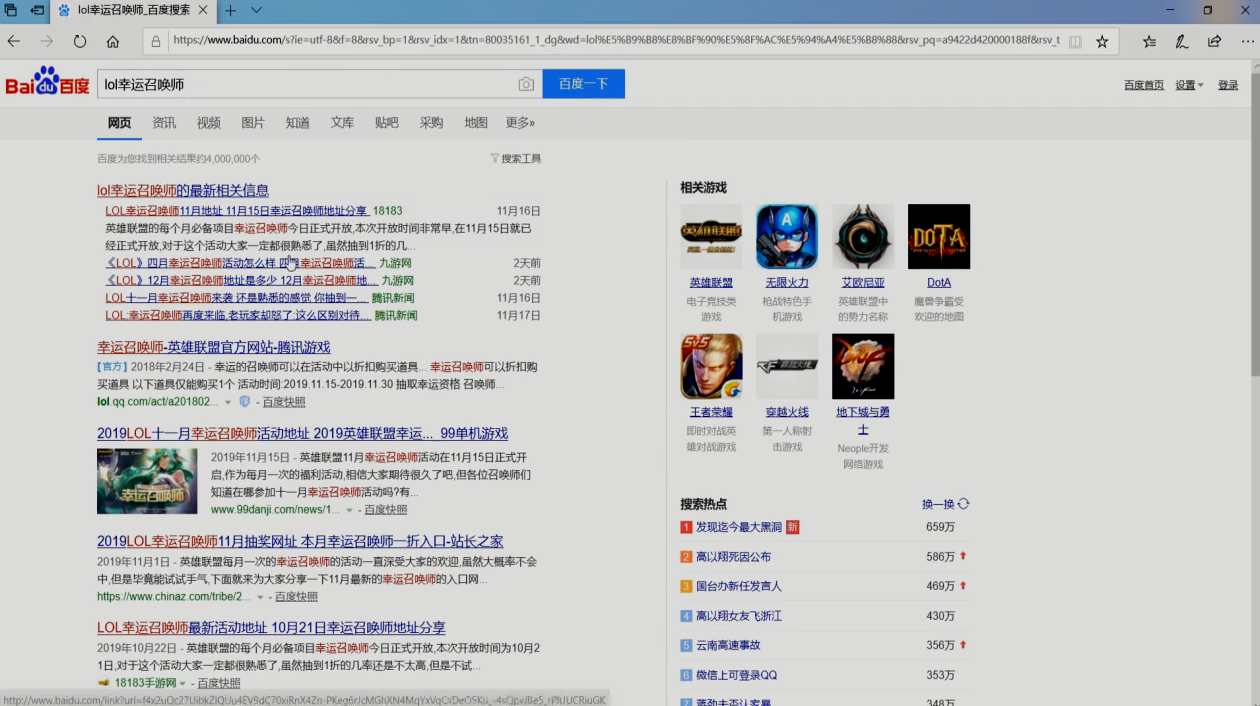Viewport: 1260px width, 706px height.
Task: Open hot search 高以翔死因公布
Action: click(733, 557)
